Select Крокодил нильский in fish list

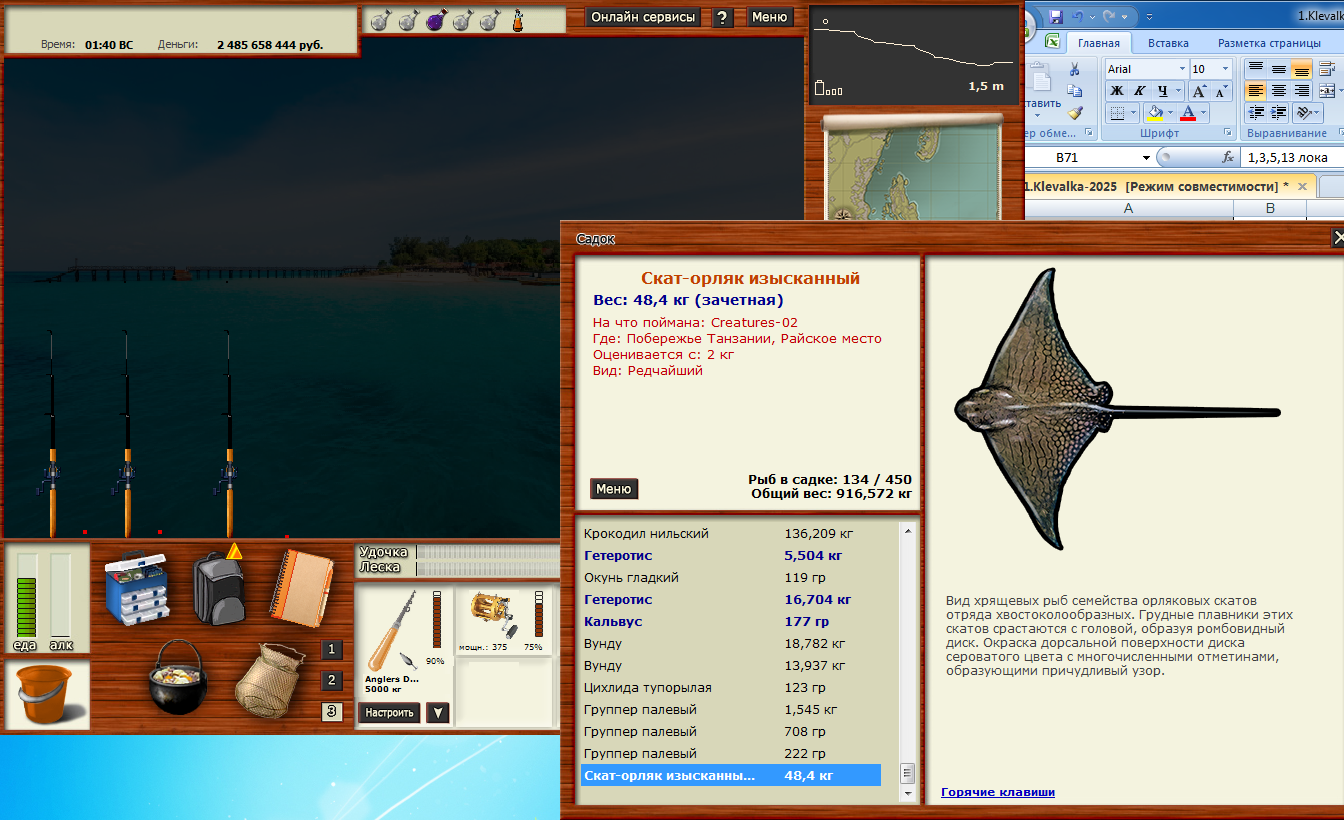coord(646,534)
